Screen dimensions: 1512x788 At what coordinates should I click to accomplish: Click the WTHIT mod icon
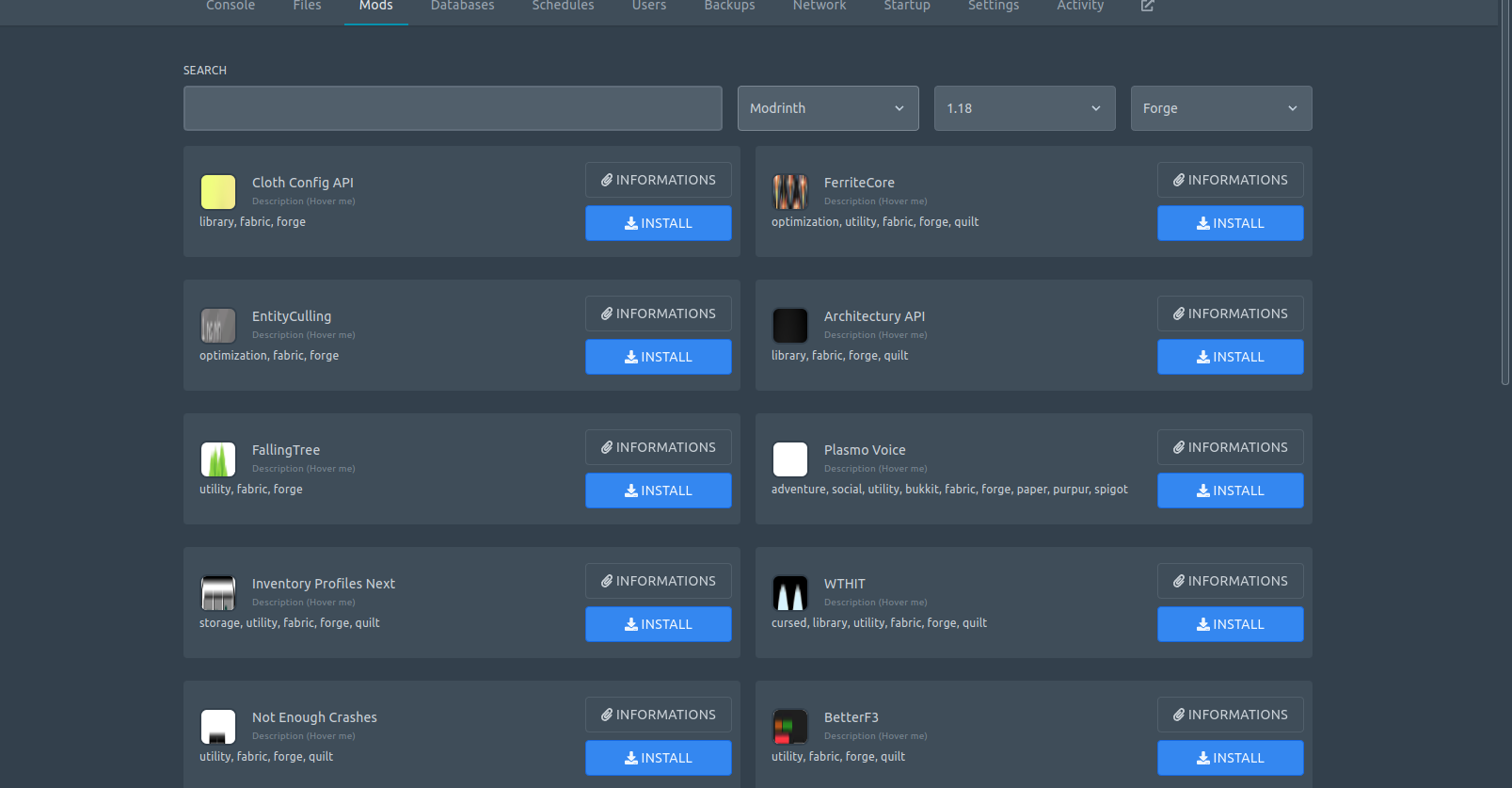(x=790, y=593)
